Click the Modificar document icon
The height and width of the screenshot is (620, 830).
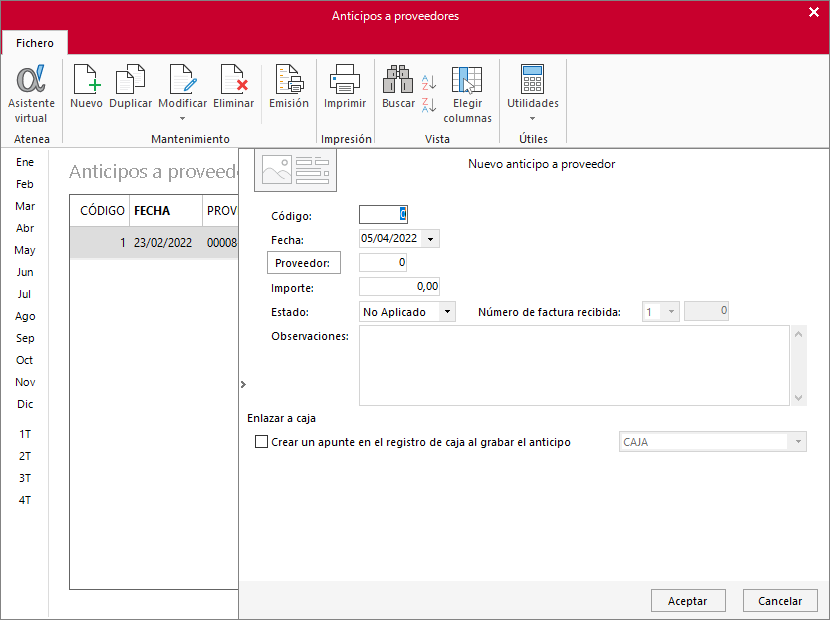(x=183, y=79)
